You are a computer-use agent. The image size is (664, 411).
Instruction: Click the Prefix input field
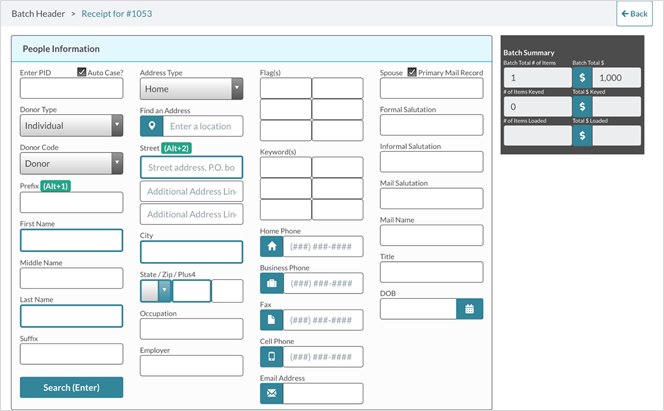pyautogui.click(x=72, y=202)
